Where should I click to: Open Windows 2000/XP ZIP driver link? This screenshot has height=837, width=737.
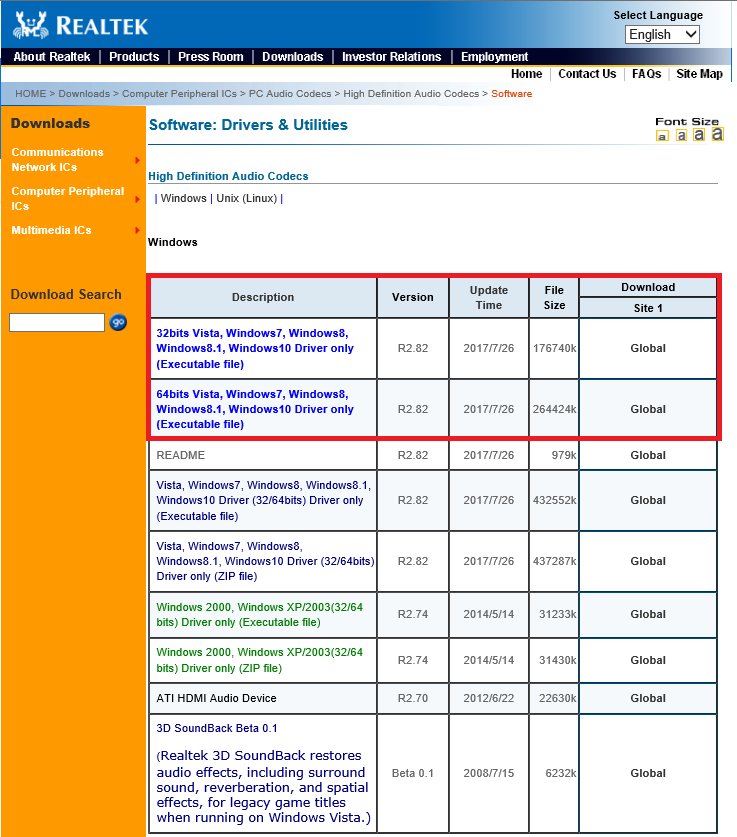tap(260, 660)
